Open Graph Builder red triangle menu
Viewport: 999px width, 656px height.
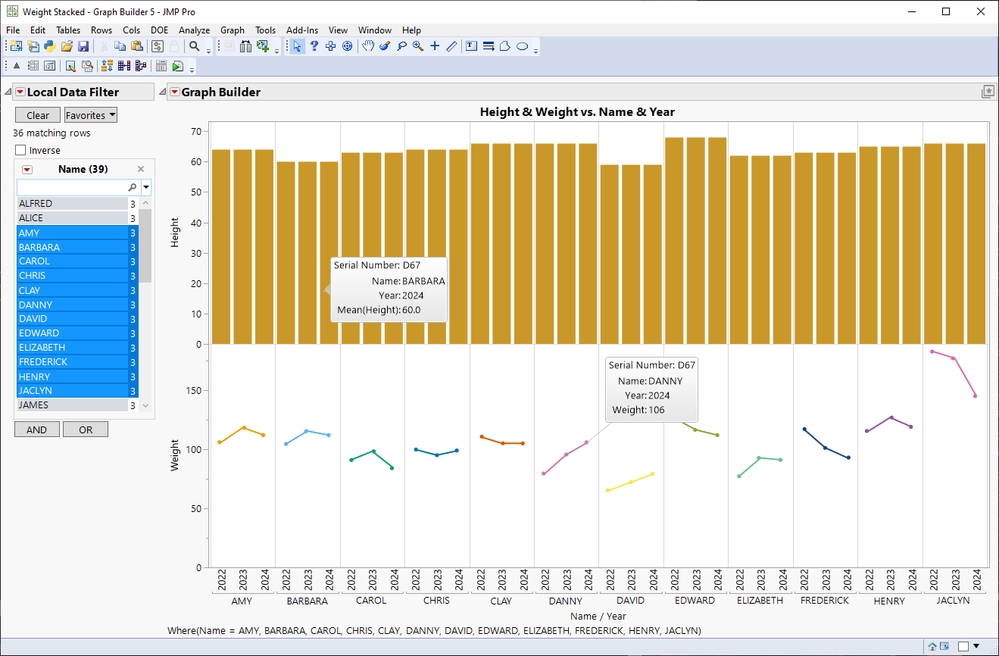(x=173, y=92)
